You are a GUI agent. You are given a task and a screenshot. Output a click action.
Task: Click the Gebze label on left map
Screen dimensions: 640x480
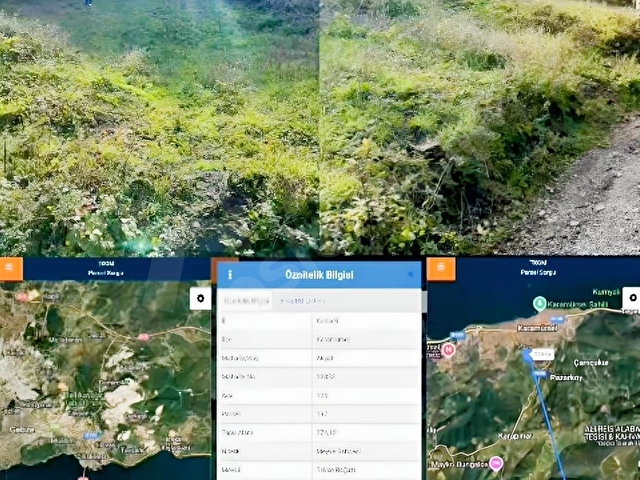tap(22, 430)
